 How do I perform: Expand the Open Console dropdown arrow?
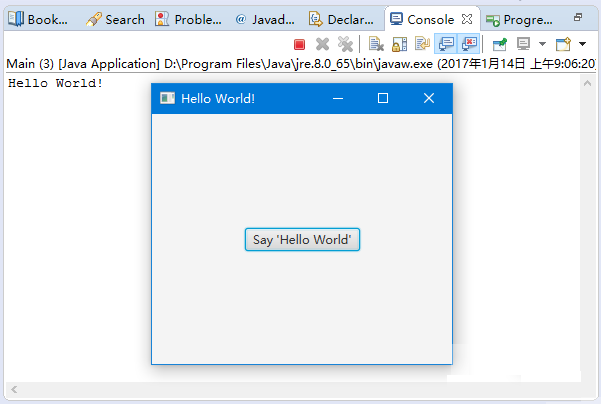tap(582, 44)
